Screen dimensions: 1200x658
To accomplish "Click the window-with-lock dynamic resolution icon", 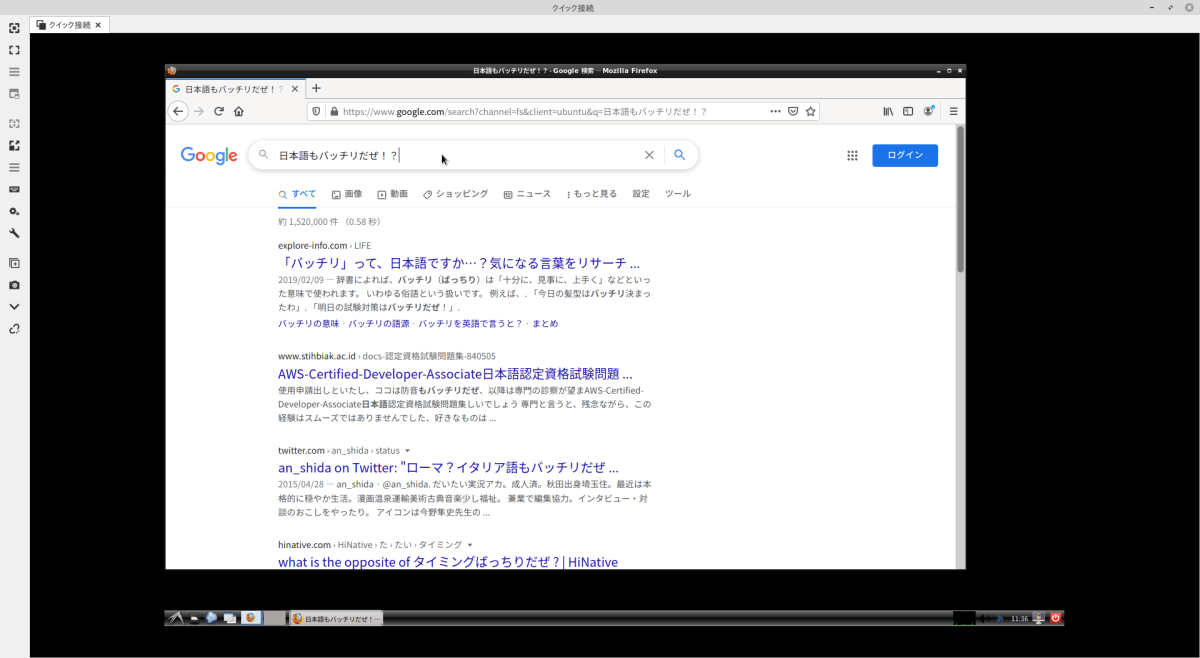I will 14,94.
